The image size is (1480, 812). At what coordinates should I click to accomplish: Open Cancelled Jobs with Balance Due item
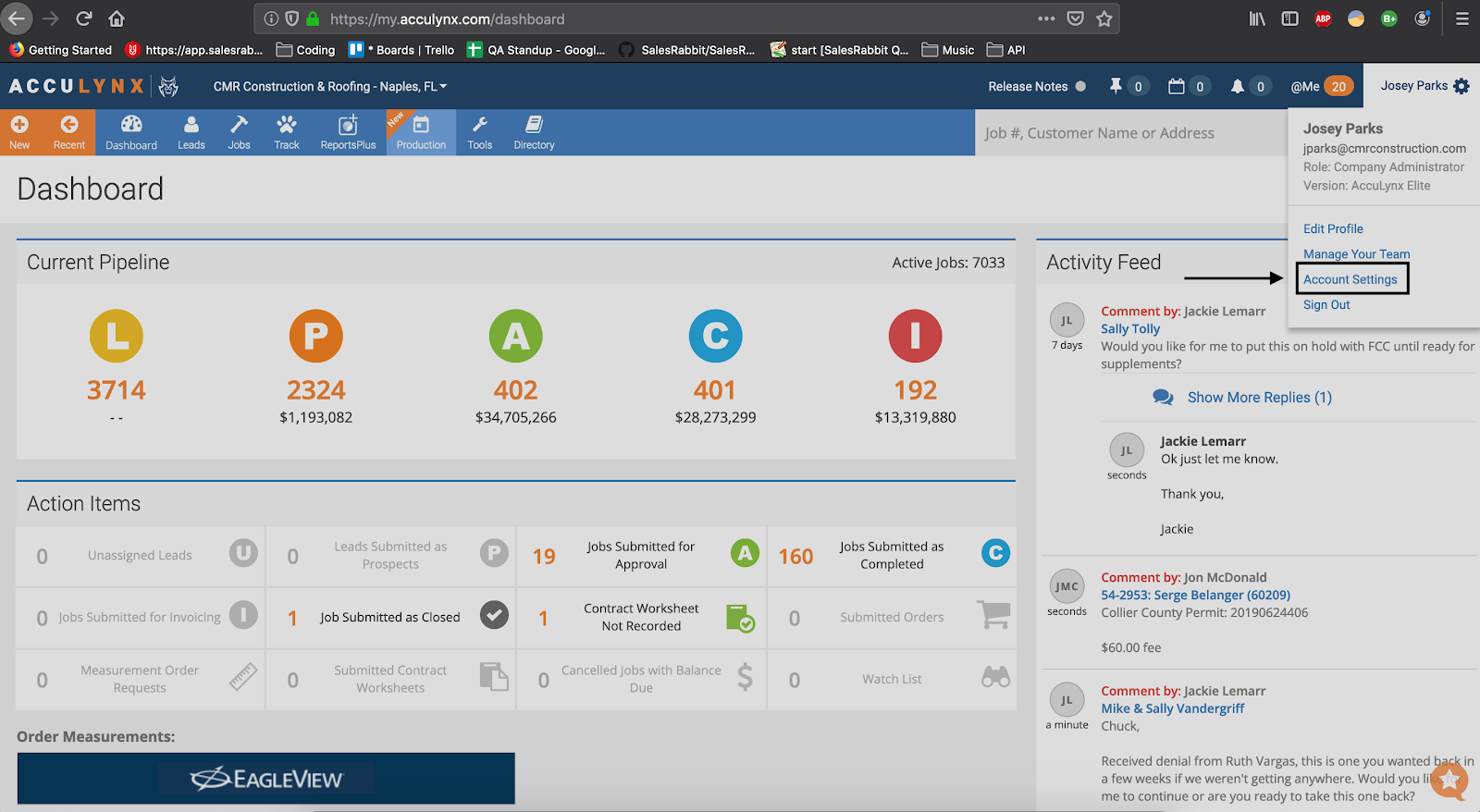point(641,679)
